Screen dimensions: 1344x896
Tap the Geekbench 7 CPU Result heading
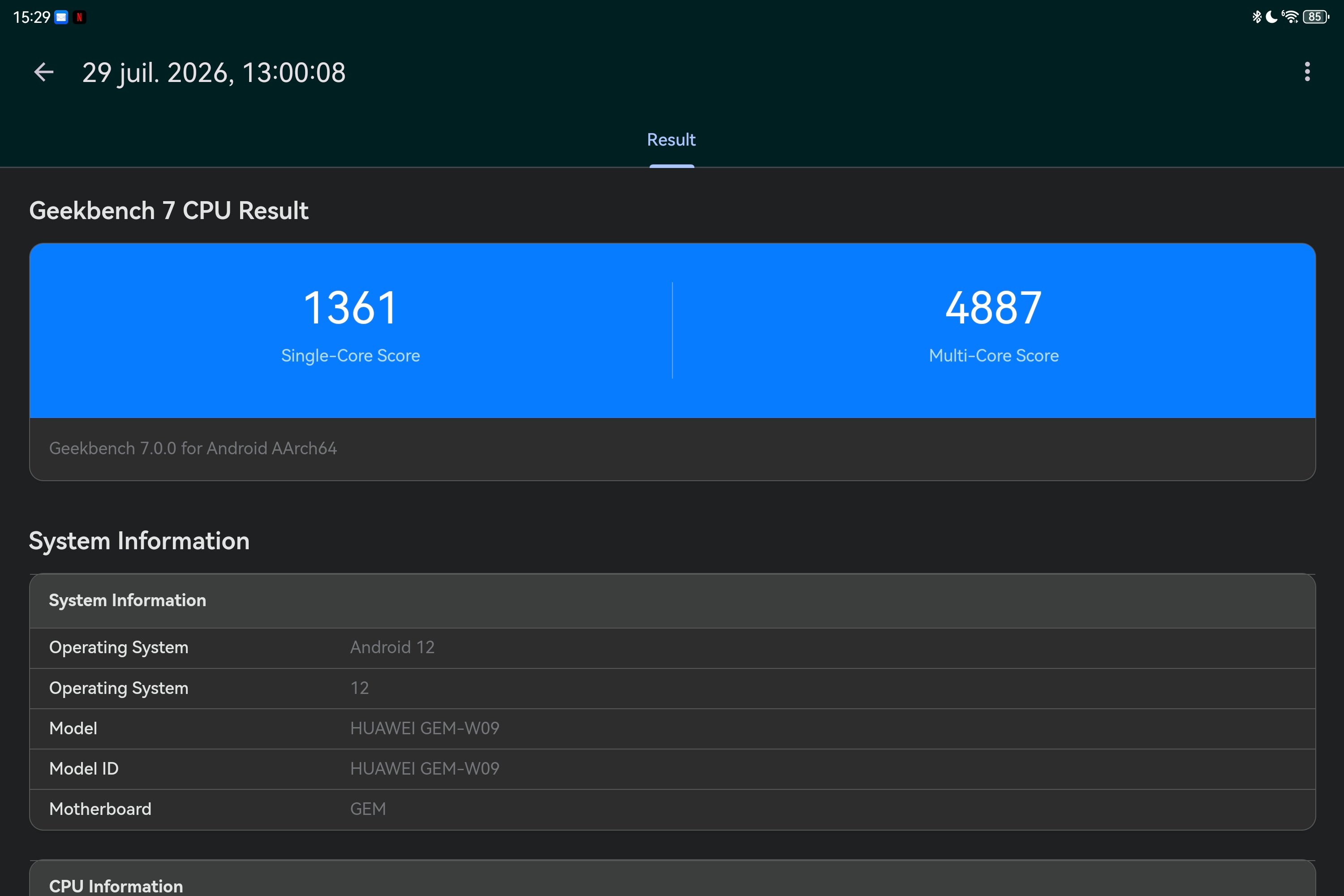[168, 211]
